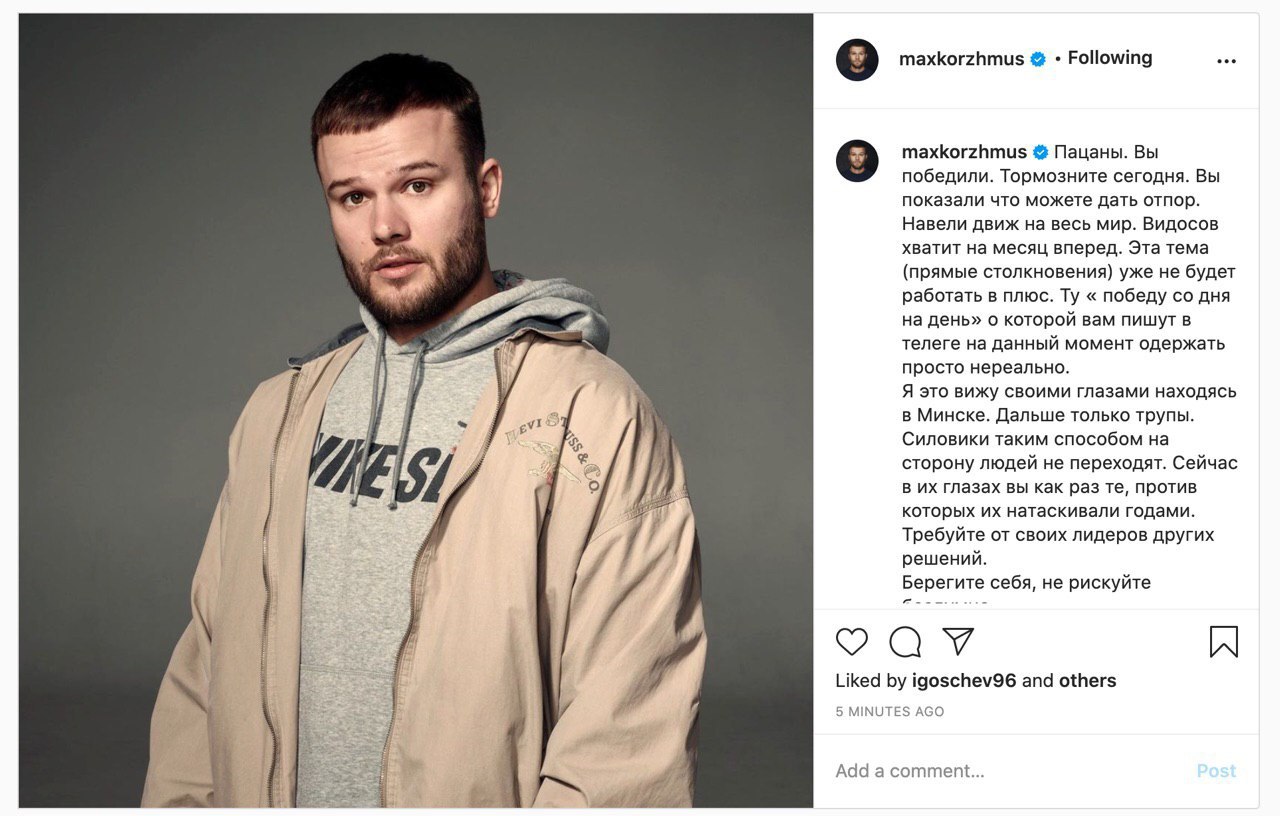View the 'others' who liked the post

coord(1087,681)
